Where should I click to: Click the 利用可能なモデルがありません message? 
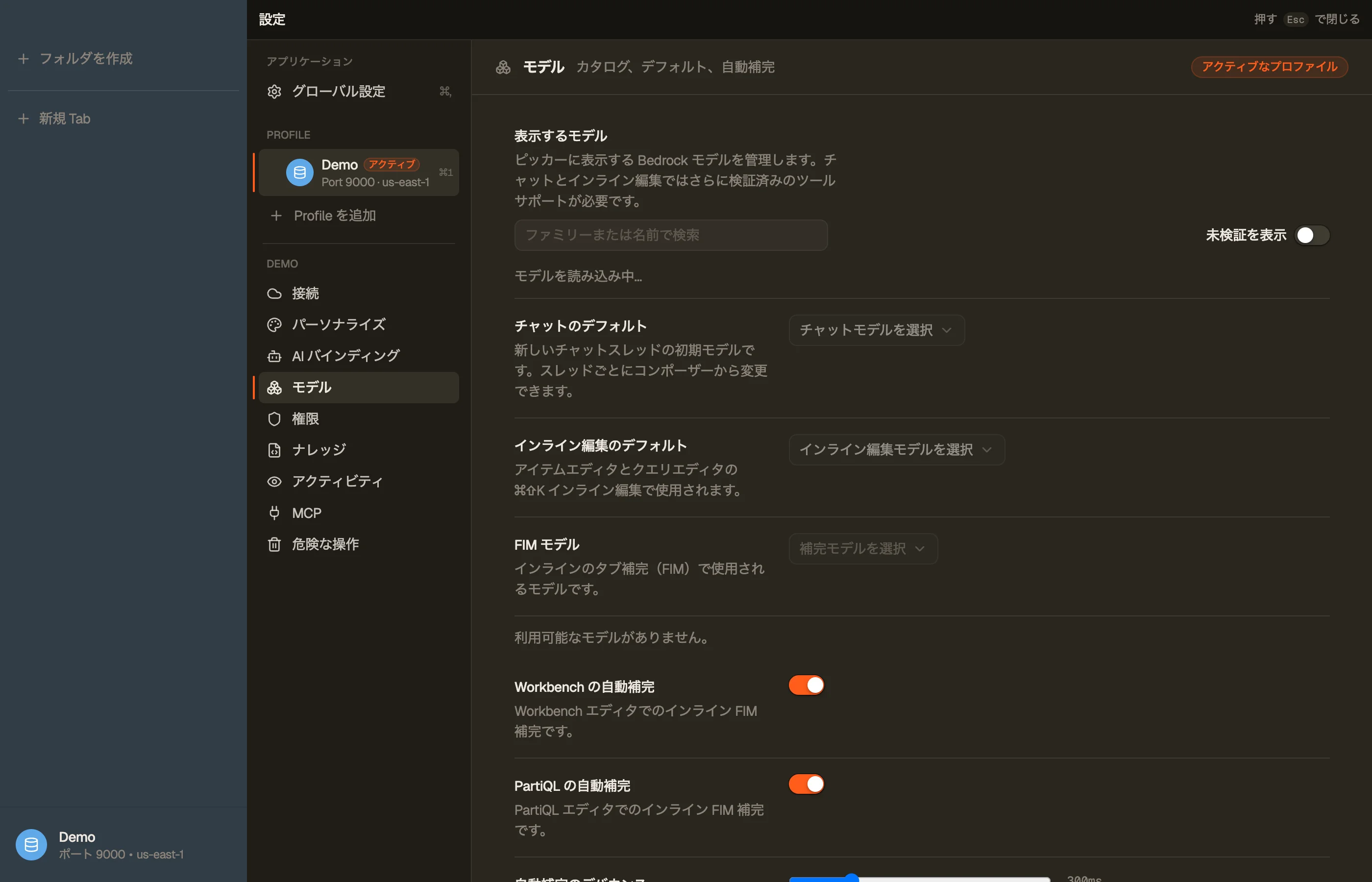tap(611, 637)
